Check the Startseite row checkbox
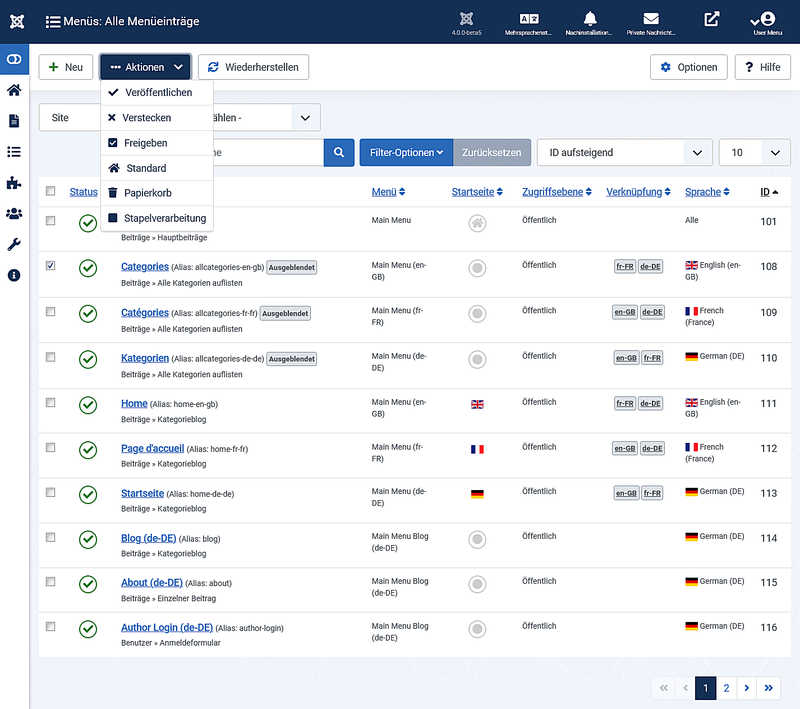 pyautogui.click(x=51, y=492)
